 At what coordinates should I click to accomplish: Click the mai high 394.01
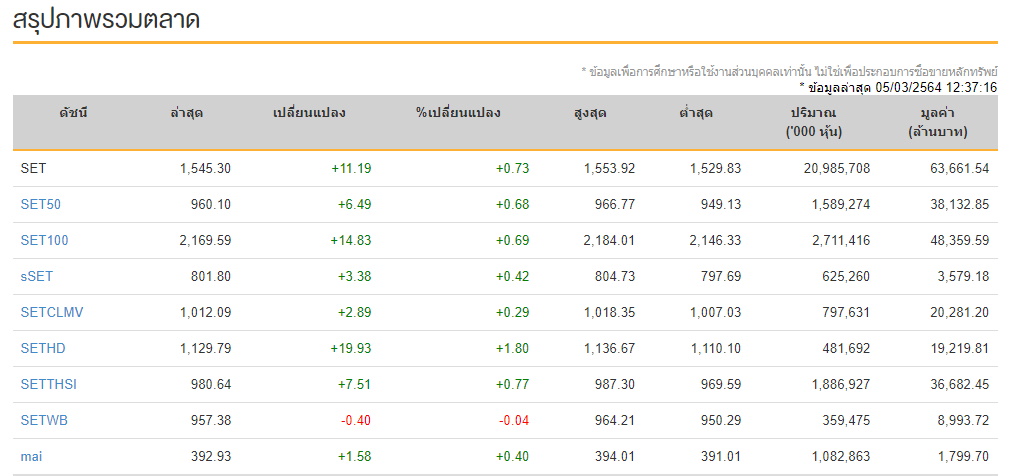[615, 456]
